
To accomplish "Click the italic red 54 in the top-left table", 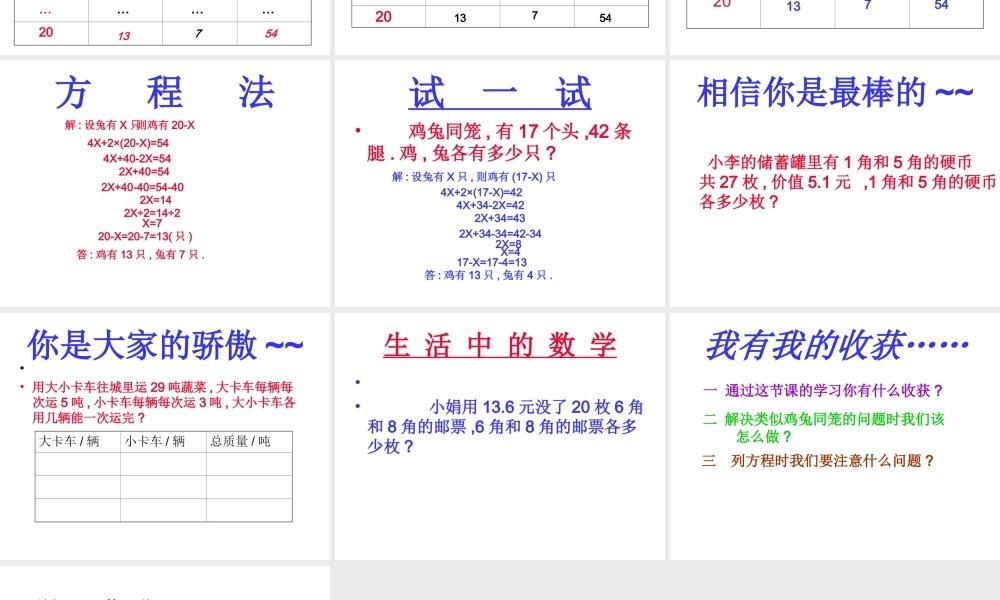I will pos(272,33).
